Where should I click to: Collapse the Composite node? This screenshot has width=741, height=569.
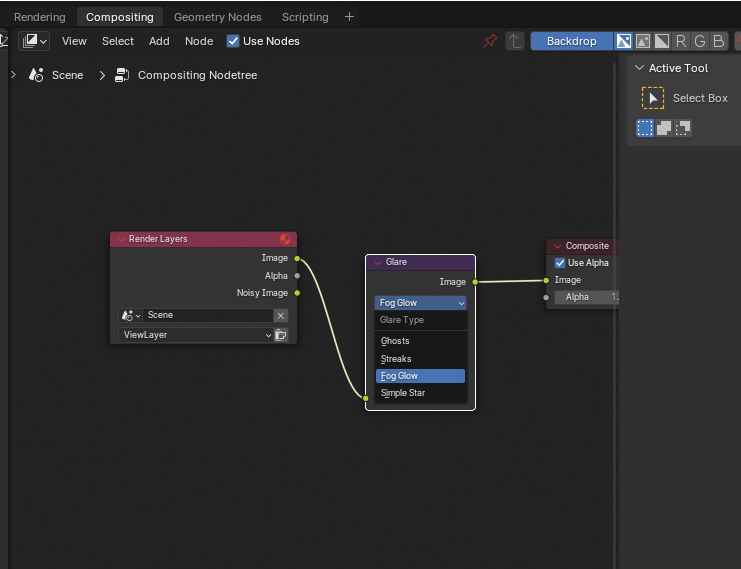coord(558,246)
